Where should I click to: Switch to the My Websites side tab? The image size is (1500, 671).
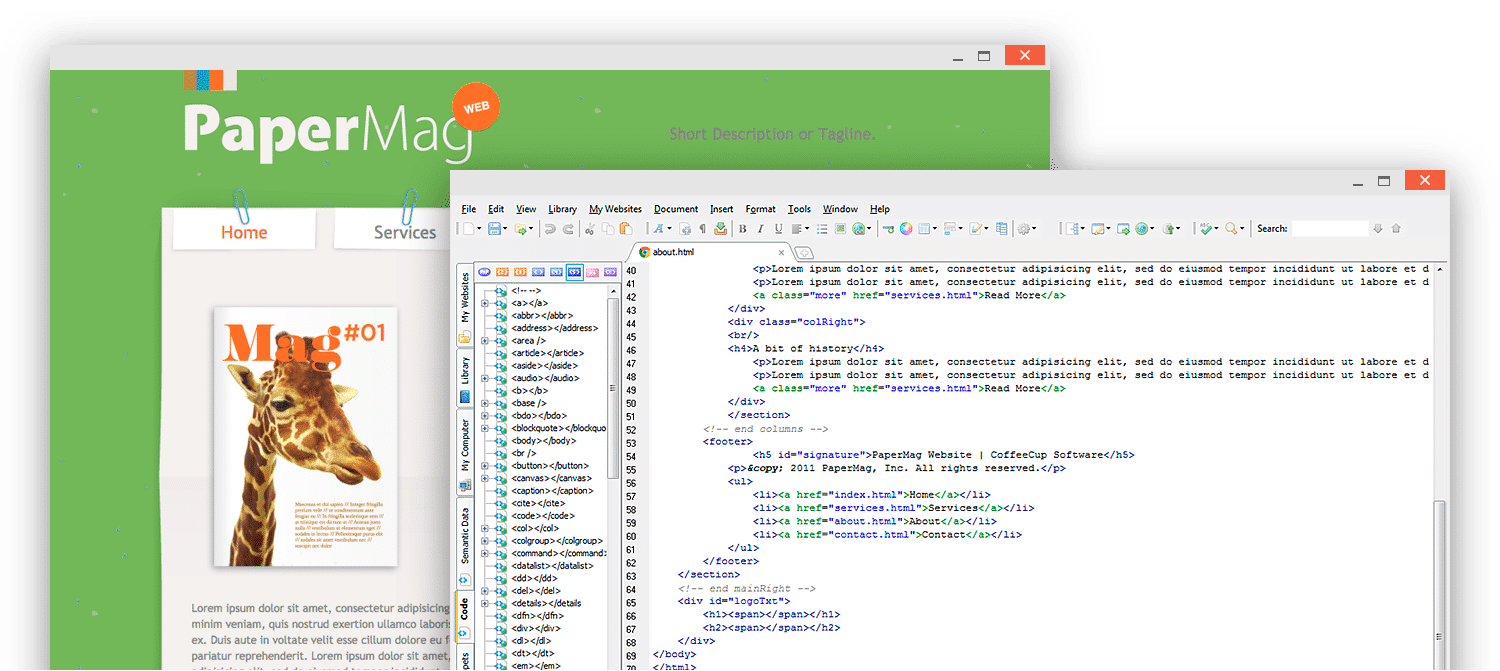tap(464, 305)
